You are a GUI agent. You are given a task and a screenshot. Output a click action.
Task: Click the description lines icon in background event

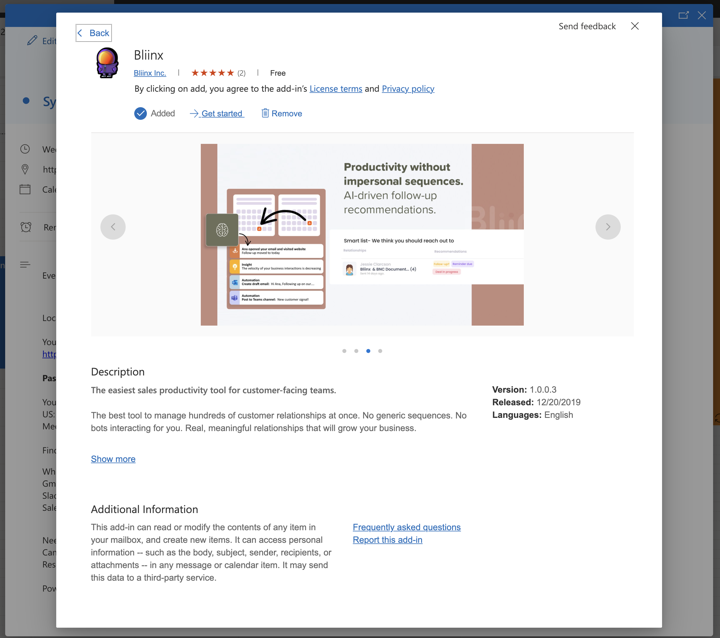(x=25, y=265)
